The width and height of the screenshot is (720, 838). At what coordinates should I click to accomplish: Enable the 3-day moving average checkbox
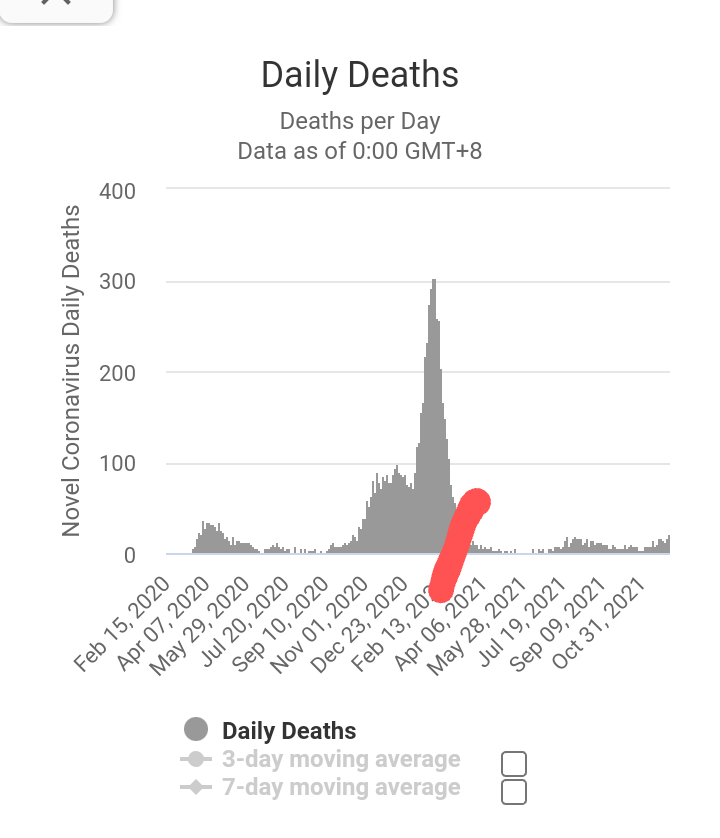[514, 765]
